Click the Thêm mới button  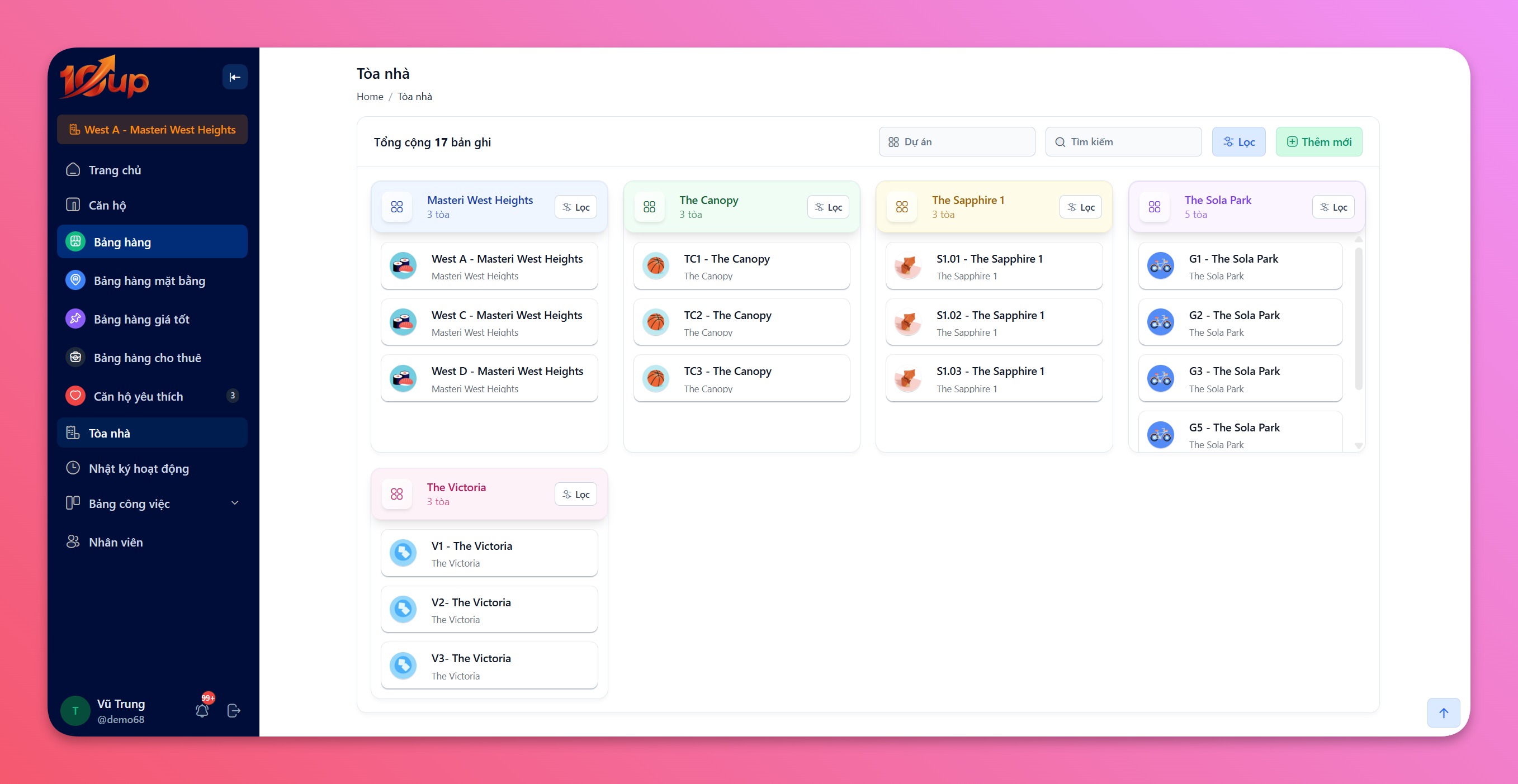1318,142
